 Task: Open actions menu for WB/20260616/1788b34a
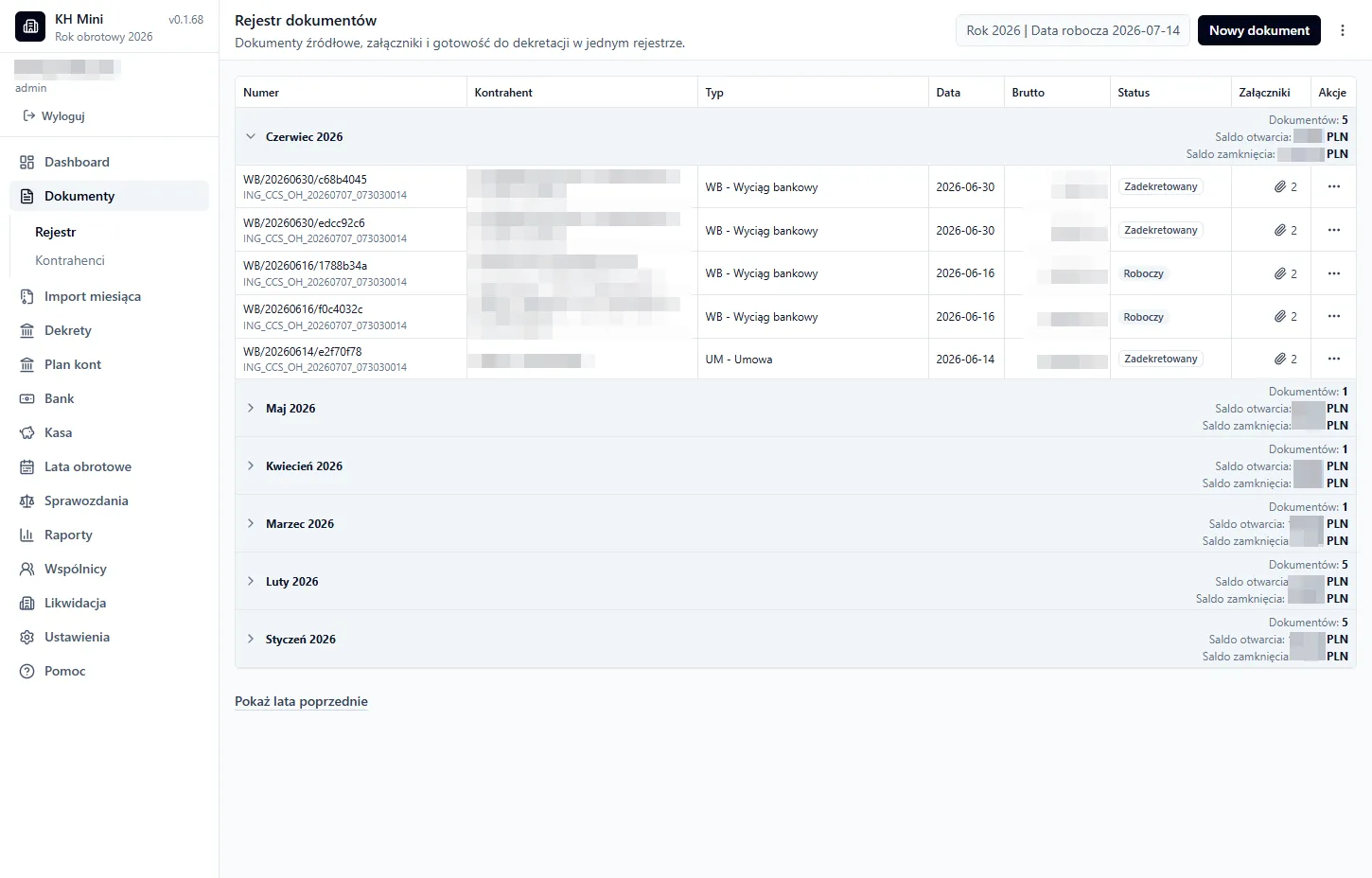(x=1334, y=273)
